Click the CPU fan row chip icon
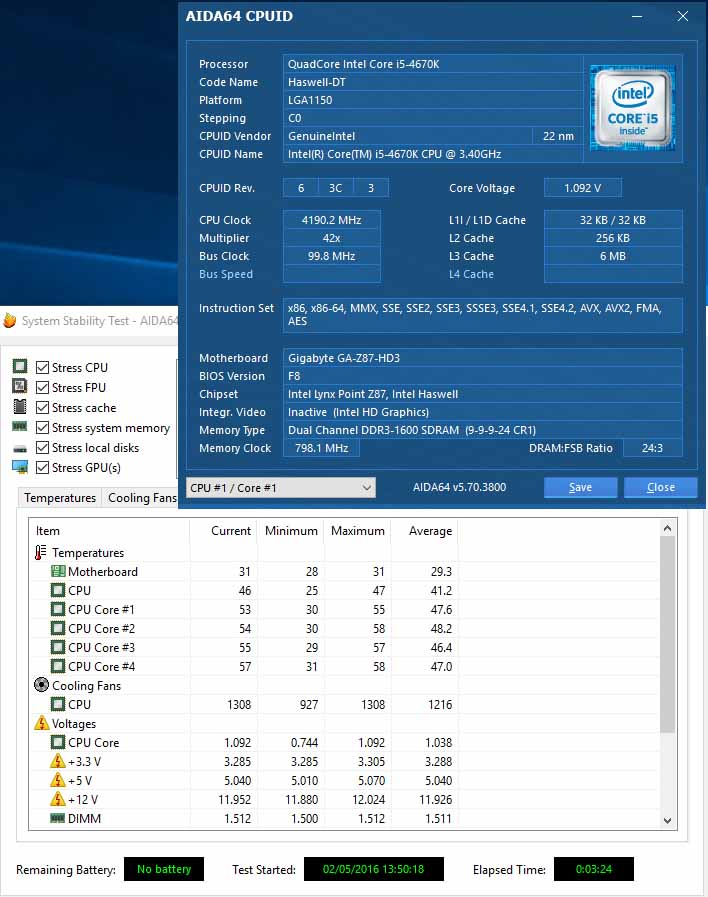 [x=58, y=704]
